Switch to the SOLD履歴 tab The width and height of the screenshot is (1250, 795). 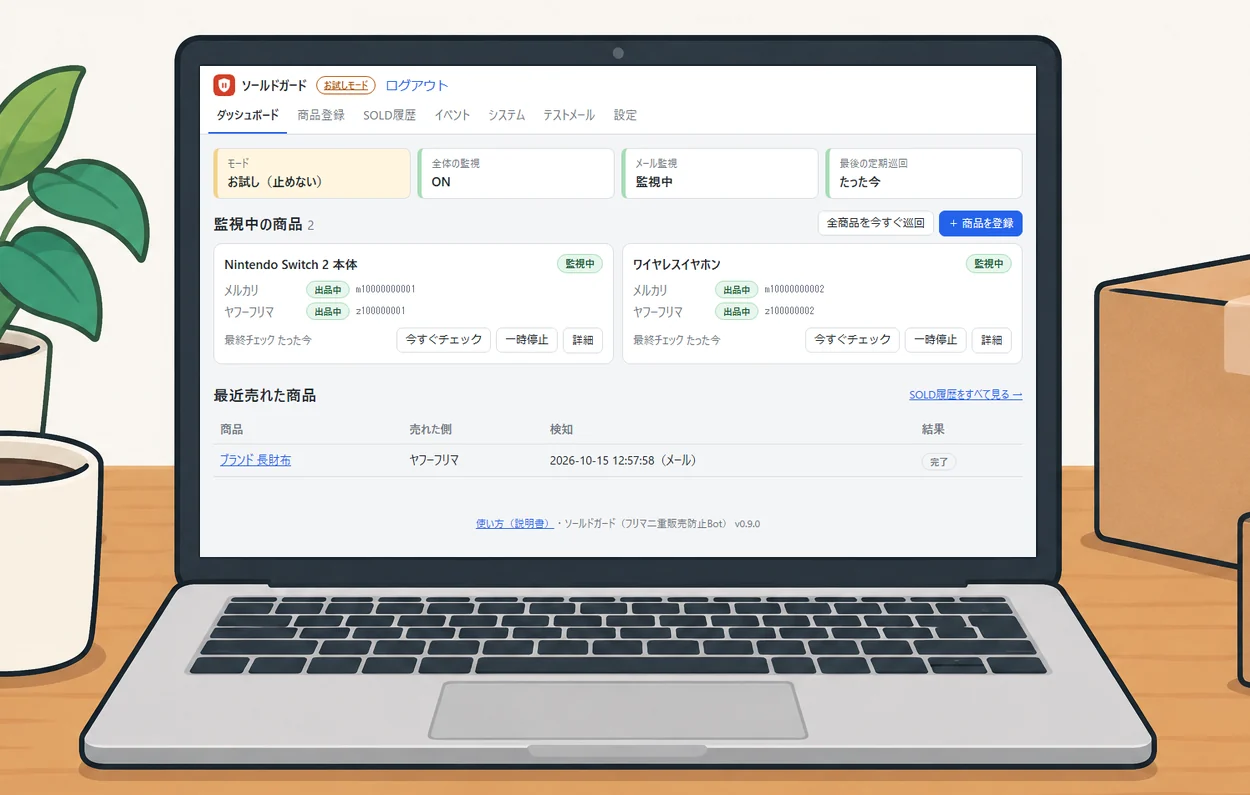tap(389, 115)
